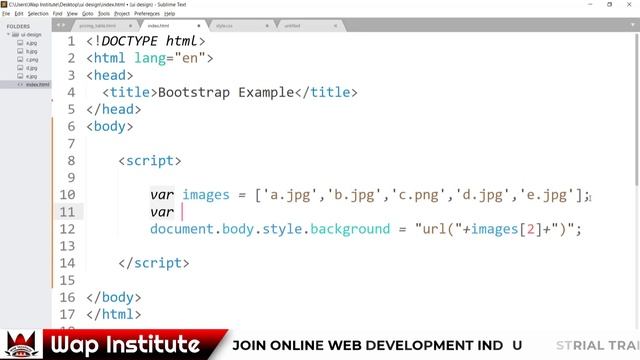
Task: Open the Preferences menu
Action: (x=147, y=13)
